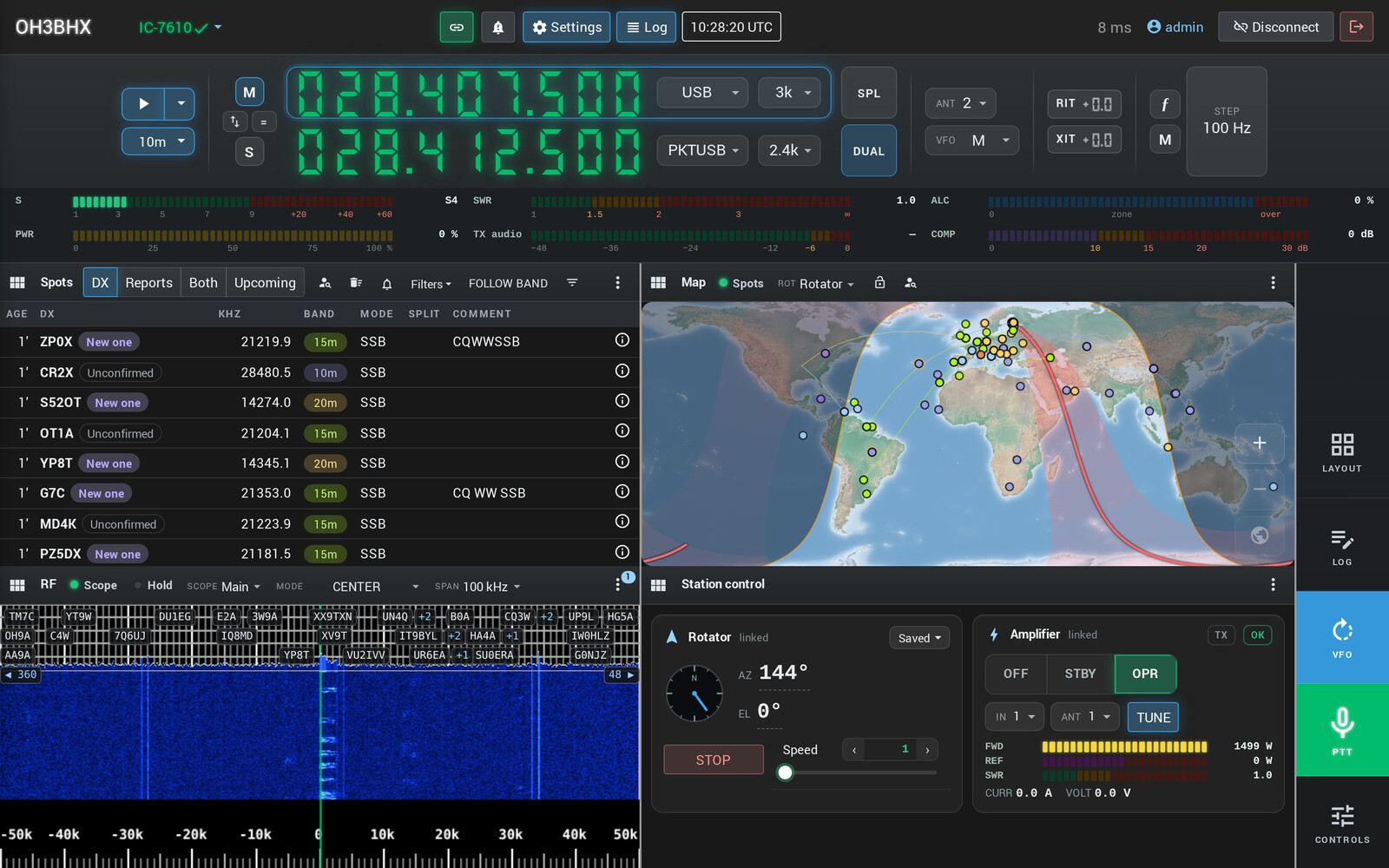
Task: Open the f function button
Action: pos(1164,104)
